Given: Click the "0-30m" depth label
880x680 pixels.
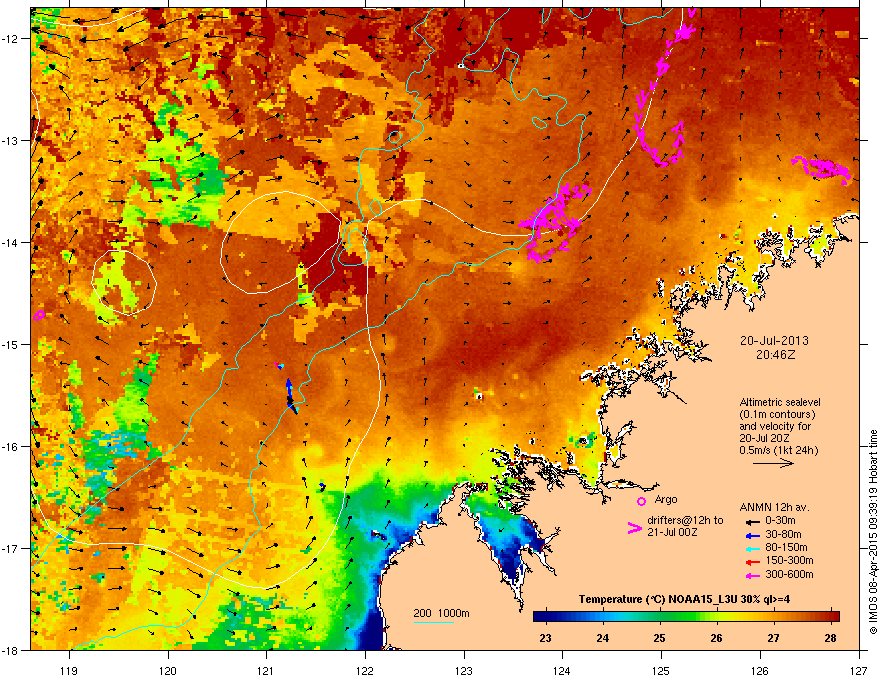Looking at the screenshot, I should tap(780, 521).
